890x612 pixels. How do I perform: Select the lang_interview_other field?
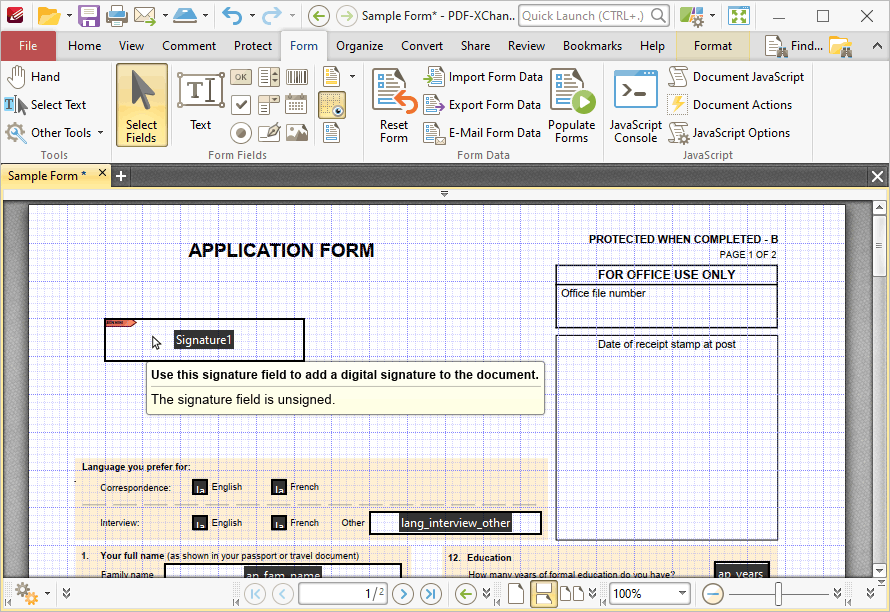point(455,523)
